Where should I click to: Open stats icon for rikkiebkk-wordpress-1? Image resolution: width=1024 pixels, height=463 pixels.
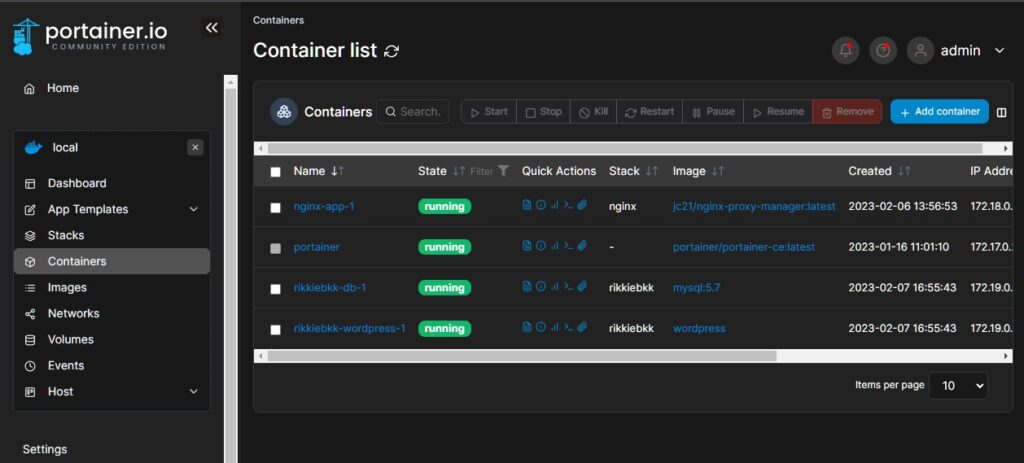point(554,327)
